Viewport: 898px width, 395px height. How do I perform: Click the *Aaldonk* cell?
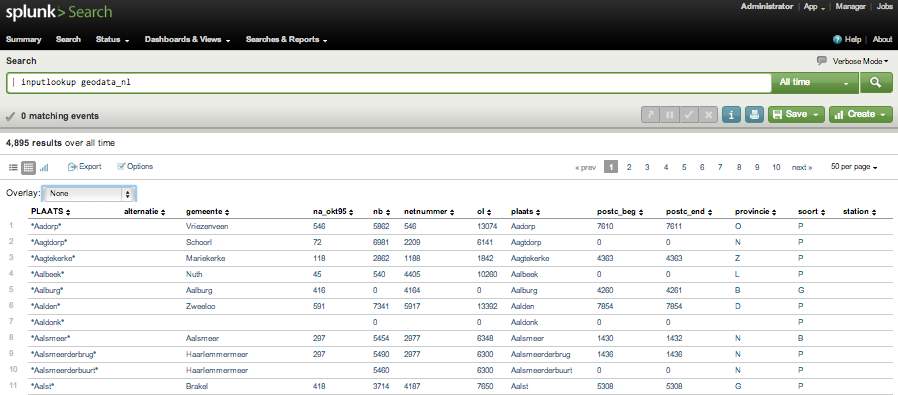pos(48,322)
